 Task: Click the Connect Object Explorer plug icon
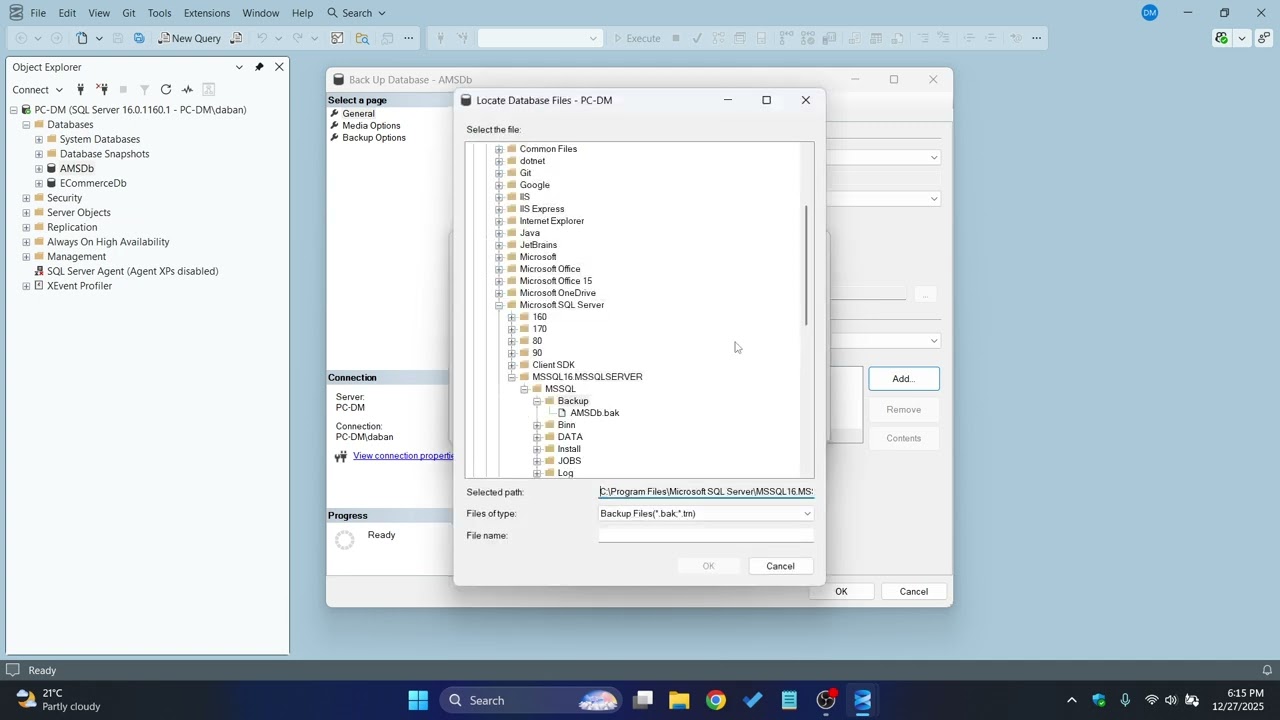click(81, 89)
